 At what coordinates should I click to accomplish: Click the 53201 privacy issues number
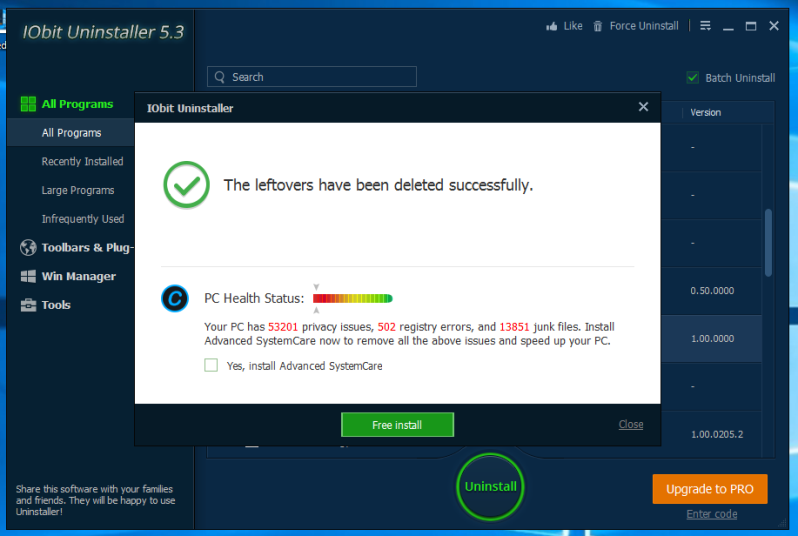[282, 327]
